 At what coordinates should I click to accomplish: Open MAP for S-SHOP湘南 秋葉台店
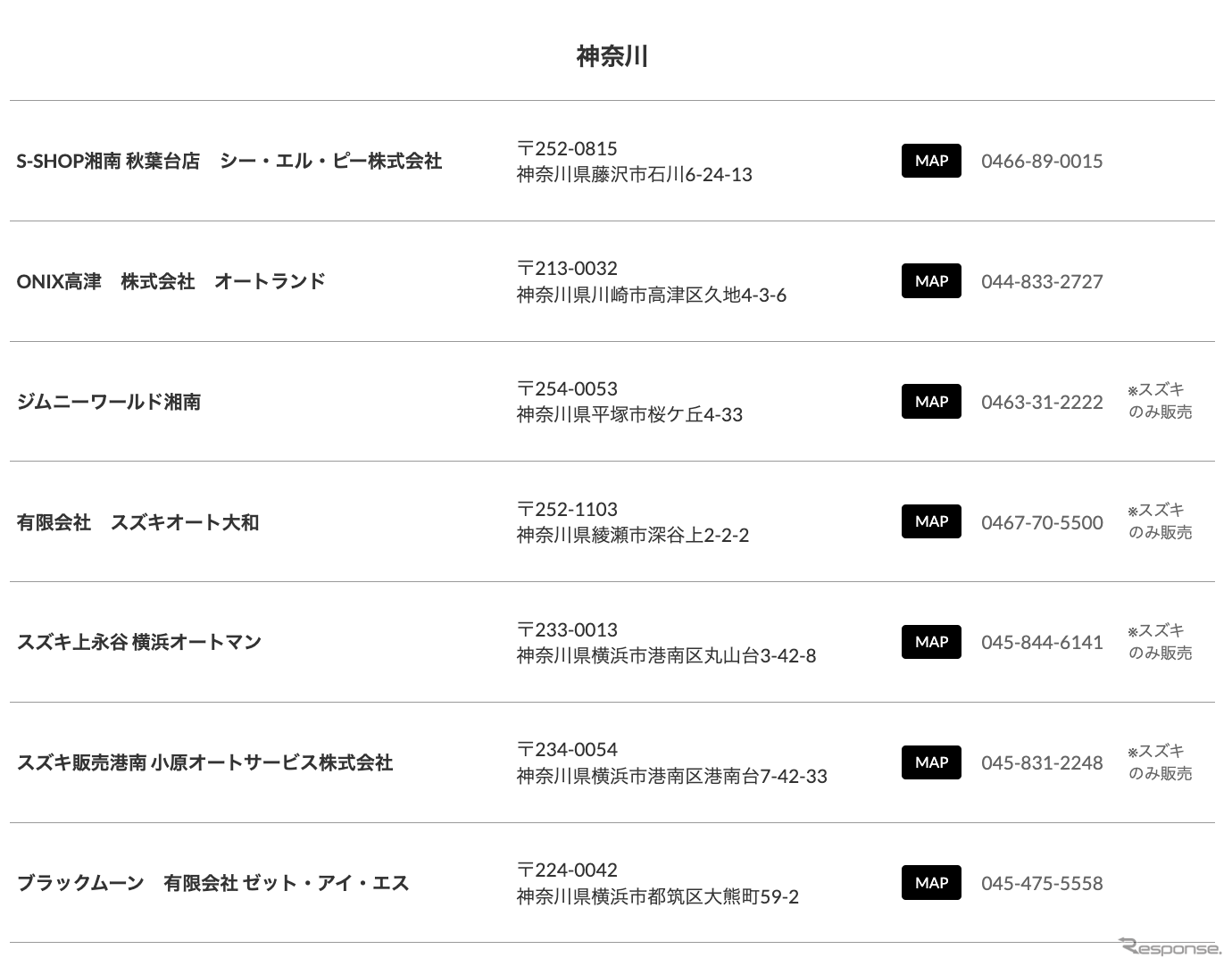pos(931,161)
